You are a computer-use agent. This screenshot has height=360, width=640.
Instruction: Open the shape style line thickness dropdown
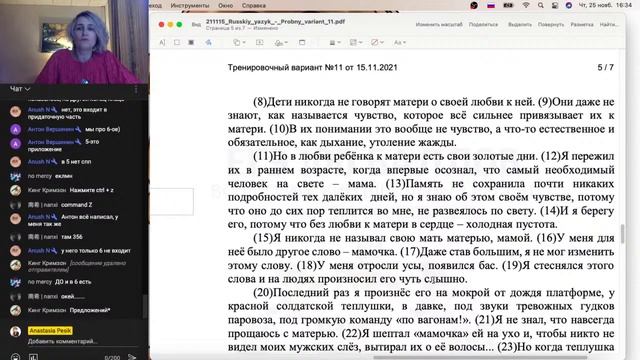335,42
